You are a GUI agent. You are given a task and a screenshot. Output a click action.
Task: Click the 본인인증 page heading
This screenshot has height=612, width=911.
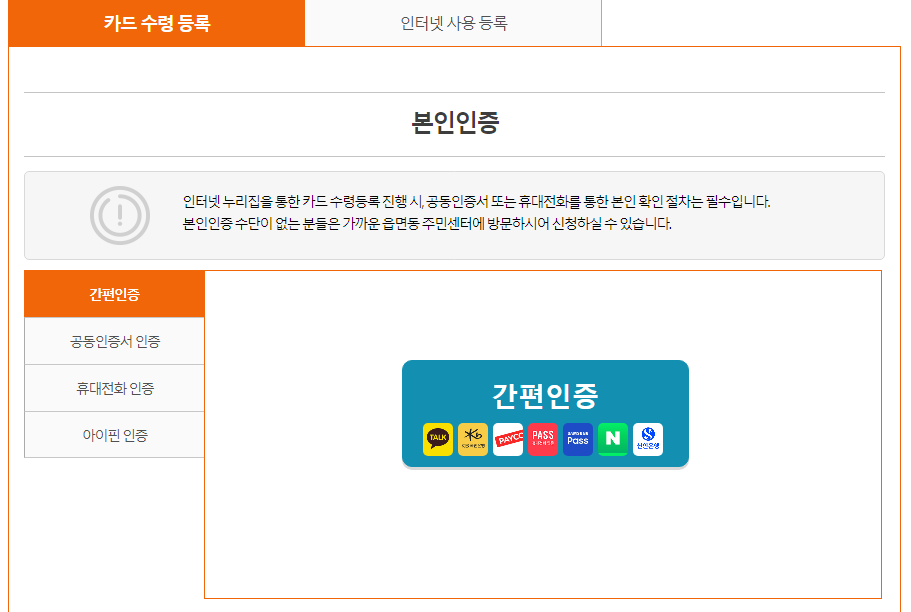pyautogui.click(x=455, y=124)
